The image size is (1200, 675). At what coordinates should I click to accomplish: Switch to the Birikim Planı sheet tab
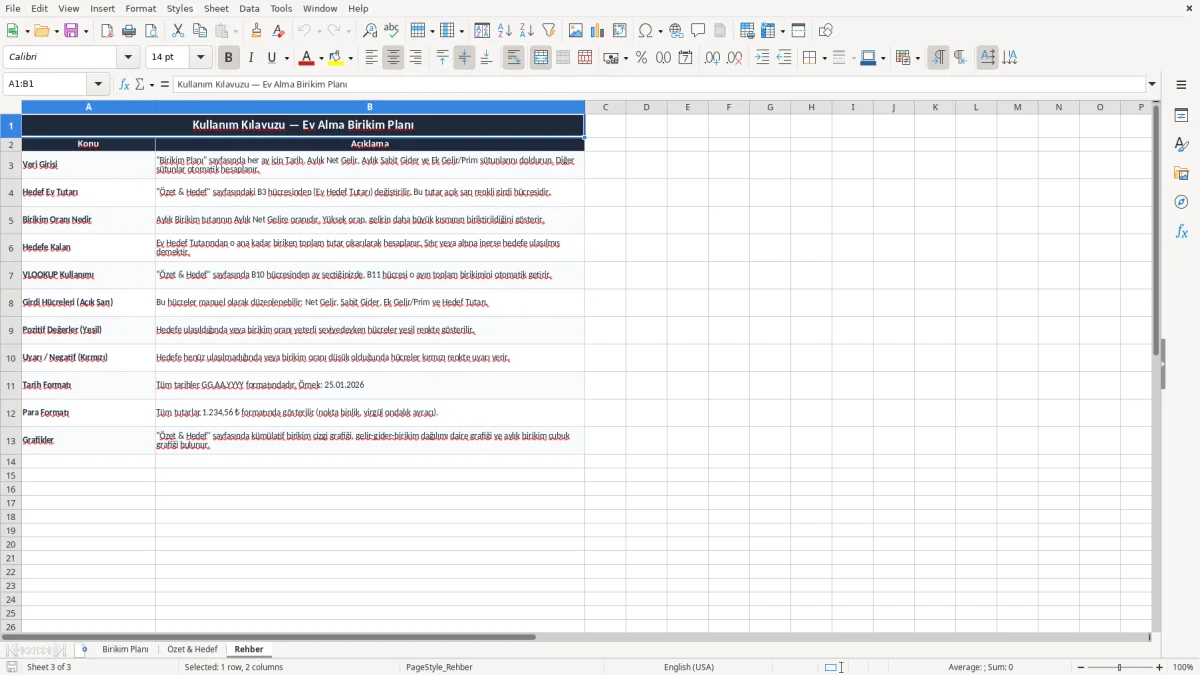coord(125,650)
